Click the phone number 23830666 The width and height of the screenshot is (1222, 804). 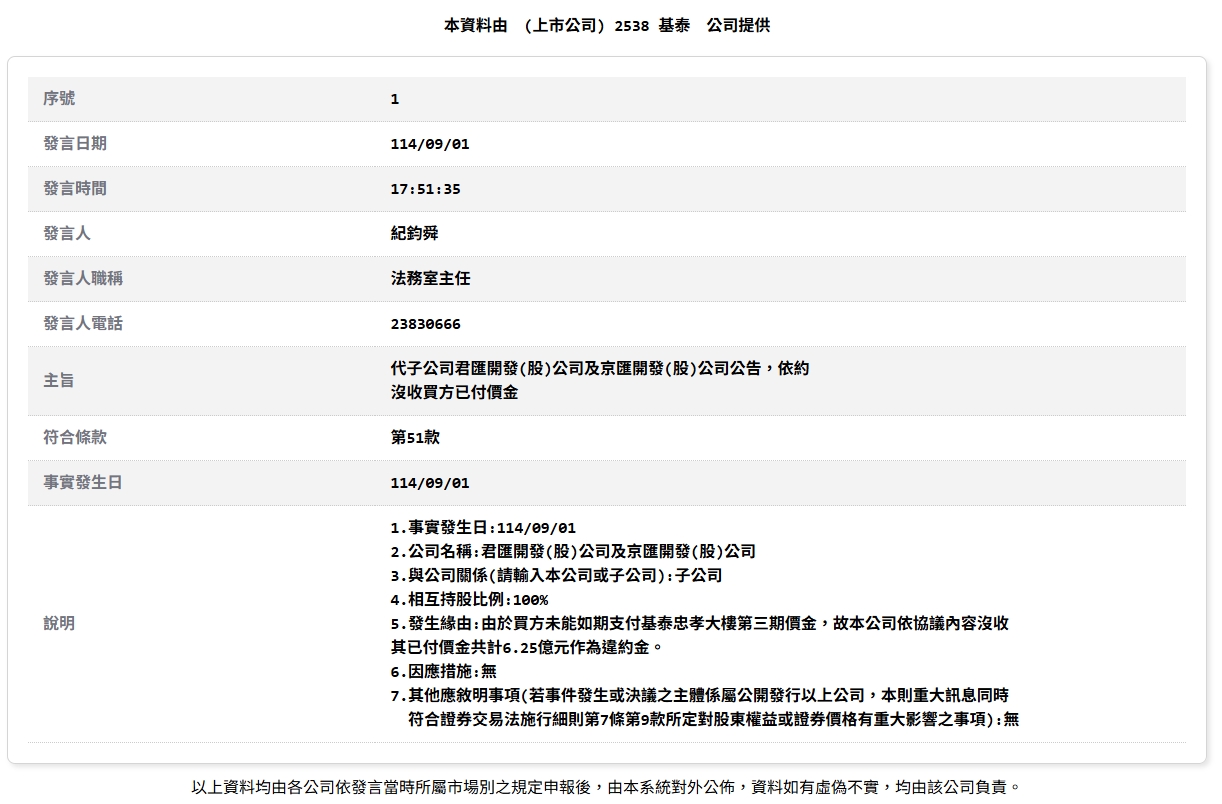425,324
